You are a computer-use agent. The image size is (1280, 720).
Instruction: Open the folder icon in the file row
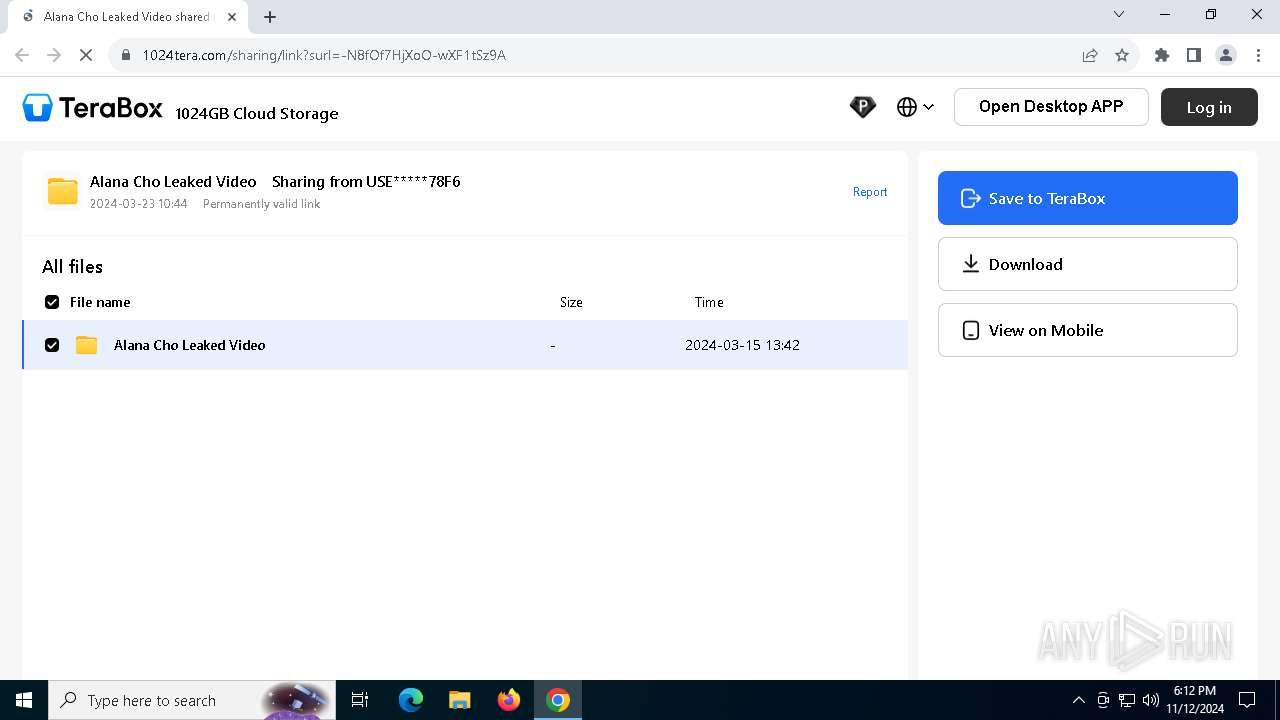87,345
